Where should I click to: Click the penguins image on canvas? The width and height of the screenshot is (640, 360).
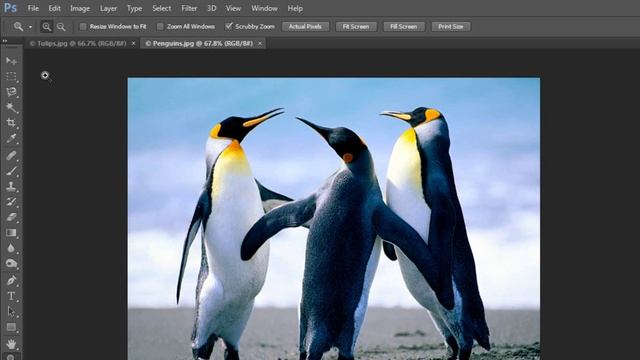[334, 219]
